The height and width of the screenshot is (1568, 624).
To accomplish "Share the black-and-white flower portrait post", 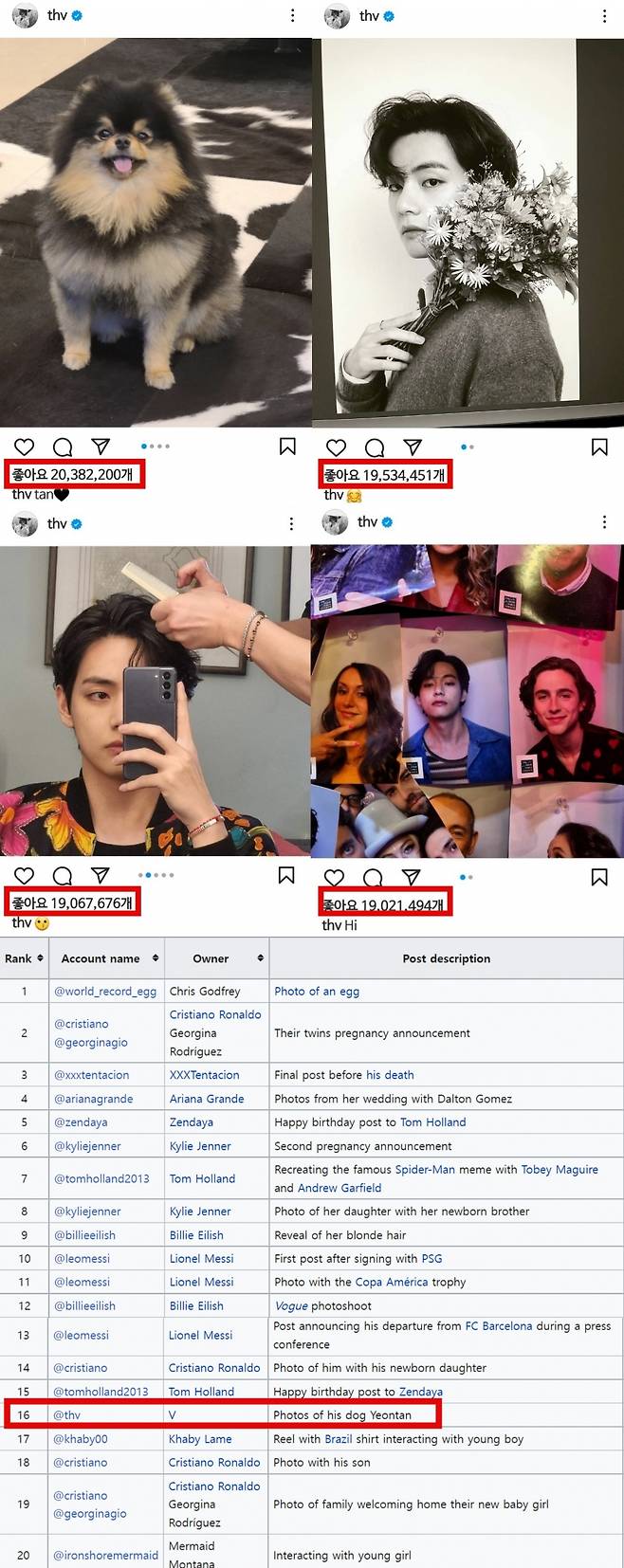I will click(413, 447).
